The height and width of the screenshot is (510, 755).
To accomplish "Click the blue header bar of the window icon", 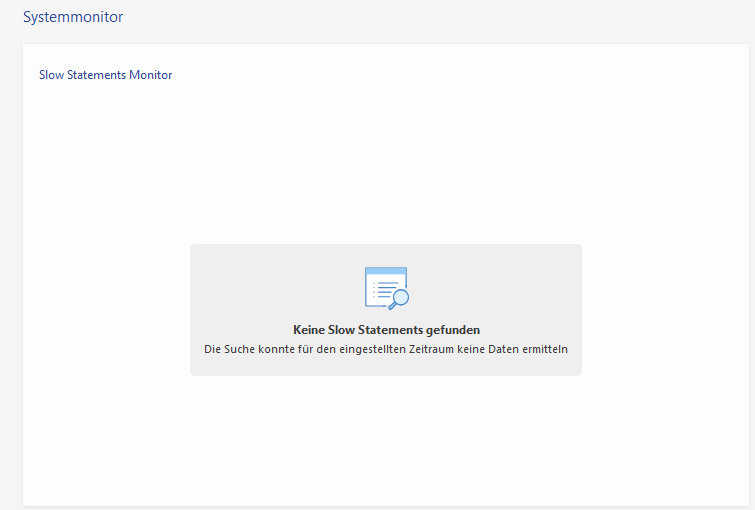I will coord(385,271).
